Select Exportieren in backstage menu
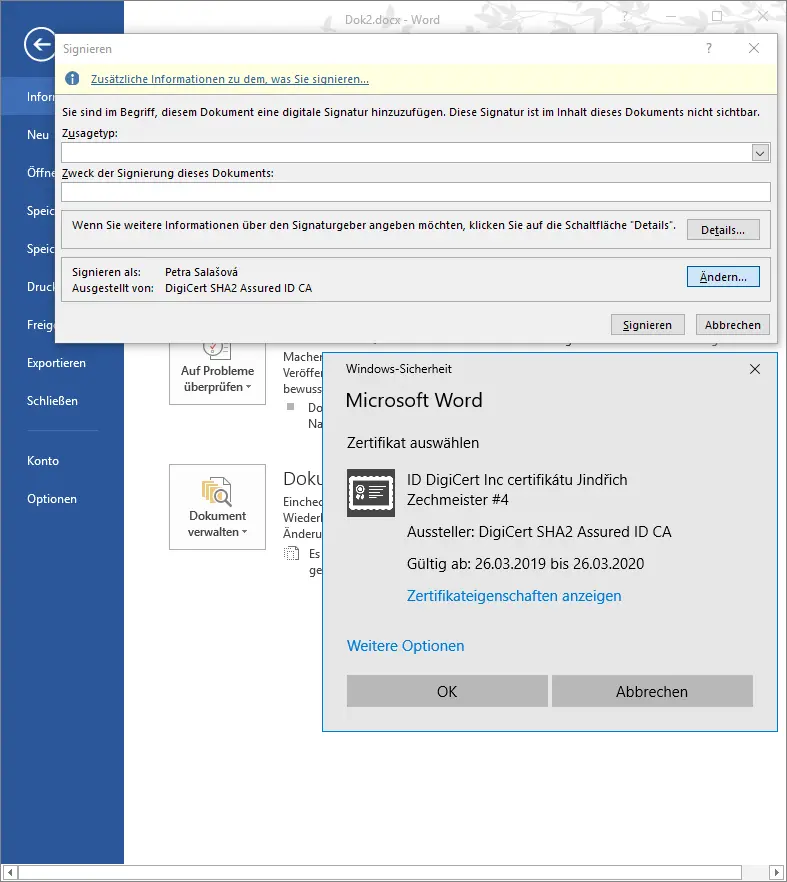Image resolution: width=787 pixels, height=882 pixels. pos(56,363)
